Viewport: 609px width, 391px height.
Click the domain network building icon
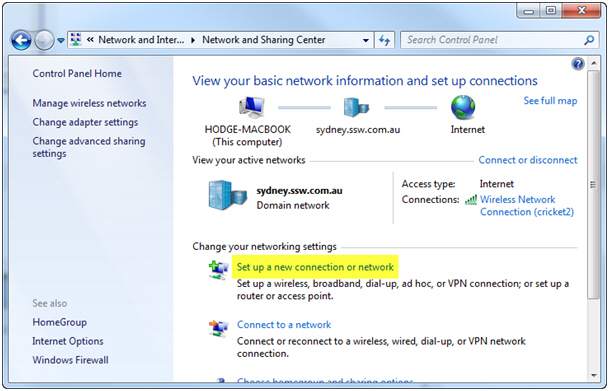coord(228,195)
